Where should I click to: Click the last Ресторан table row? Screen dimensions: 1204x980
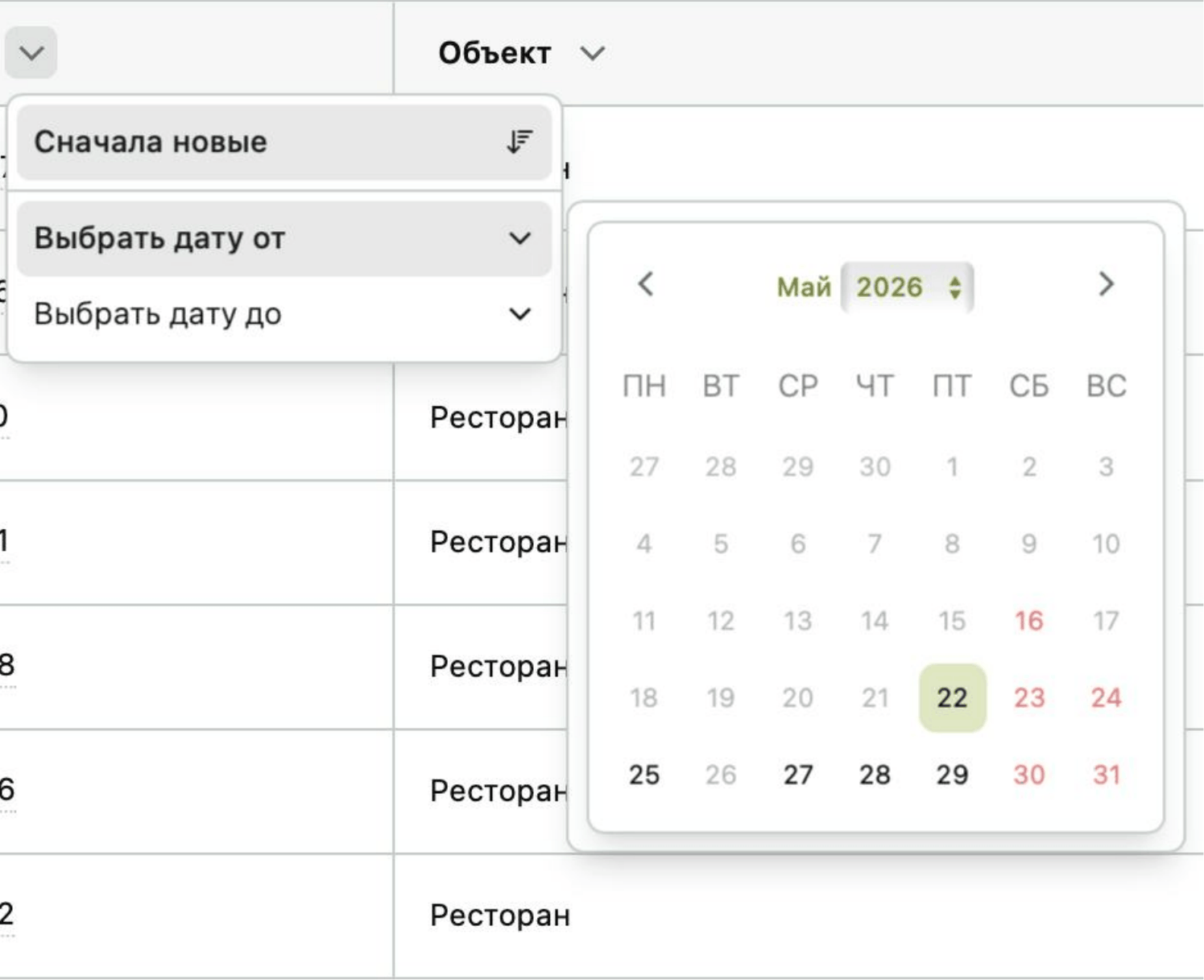(602, 916)
